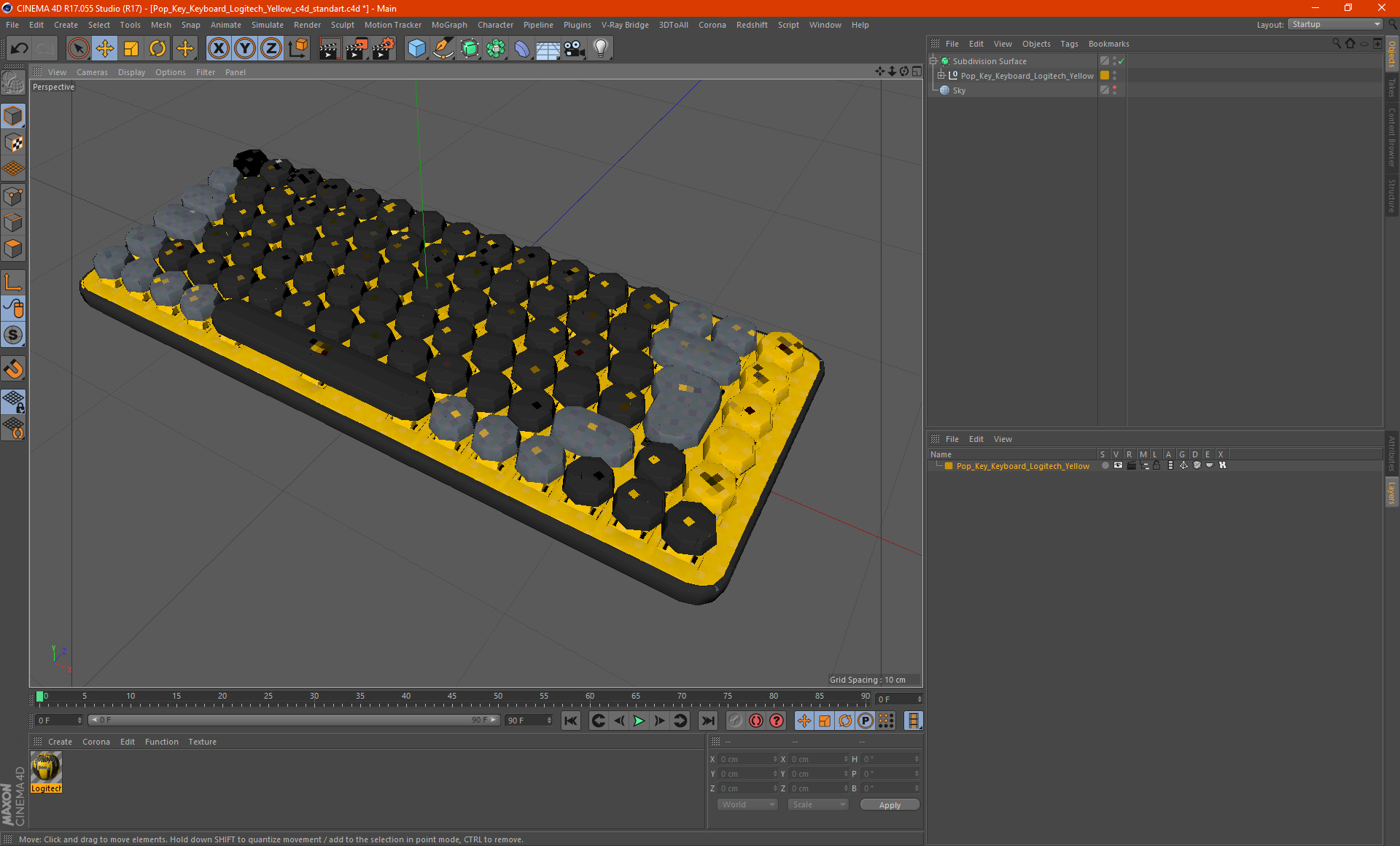1400x846 pixels.
Task: Switch to the Takes side tab
Action: click(x=1392, y=88)
